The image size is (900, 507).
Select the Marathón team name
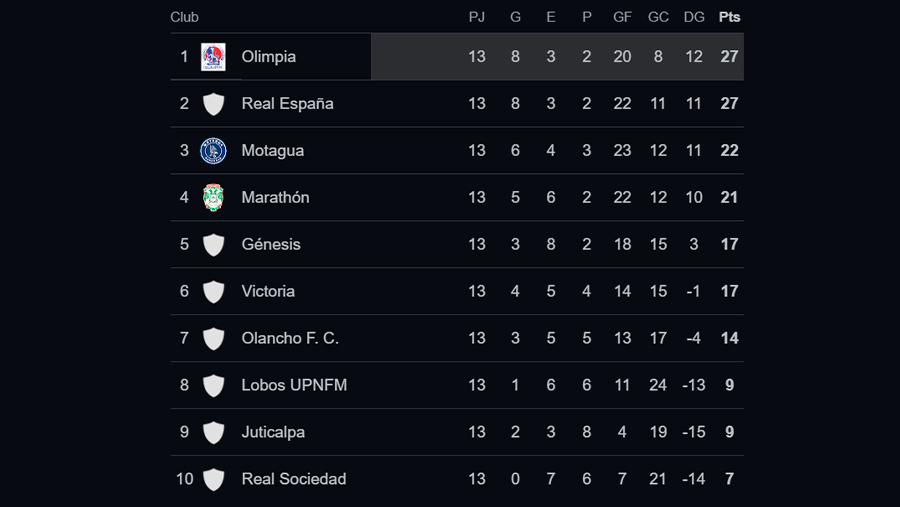[276, 198]
